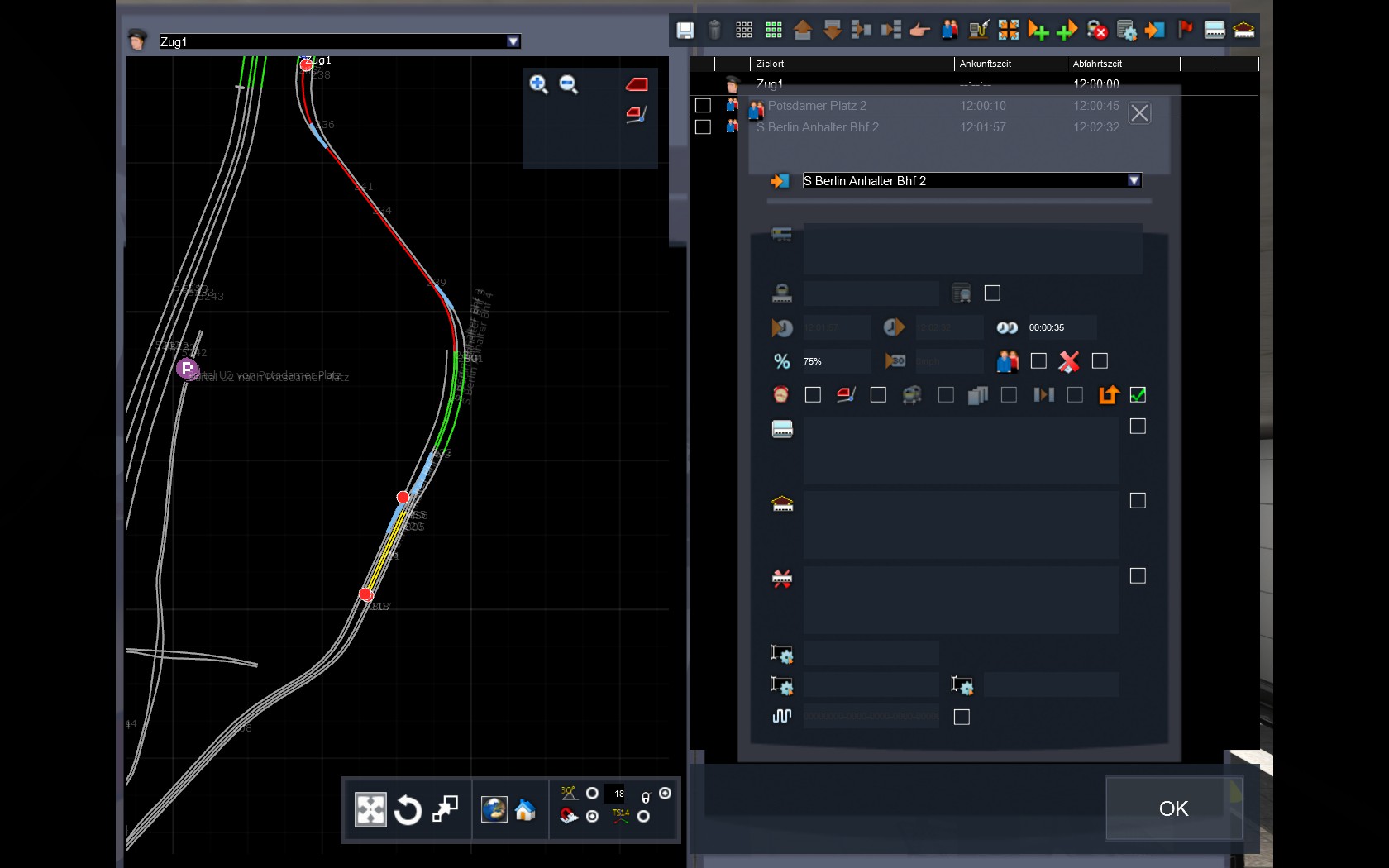
Task: Click the globe world view icon
Action: click(x=494, y=809)
